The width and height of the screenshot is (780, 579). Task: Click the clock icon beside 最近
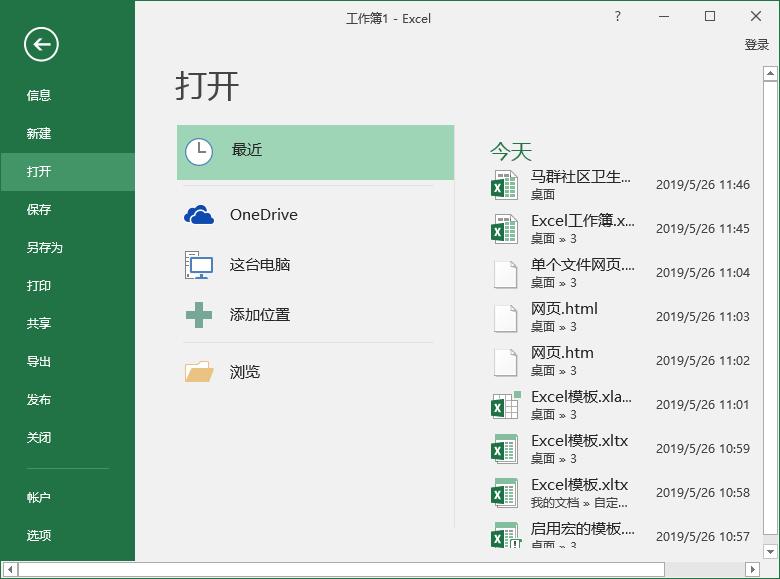click(x=199, y=152)
